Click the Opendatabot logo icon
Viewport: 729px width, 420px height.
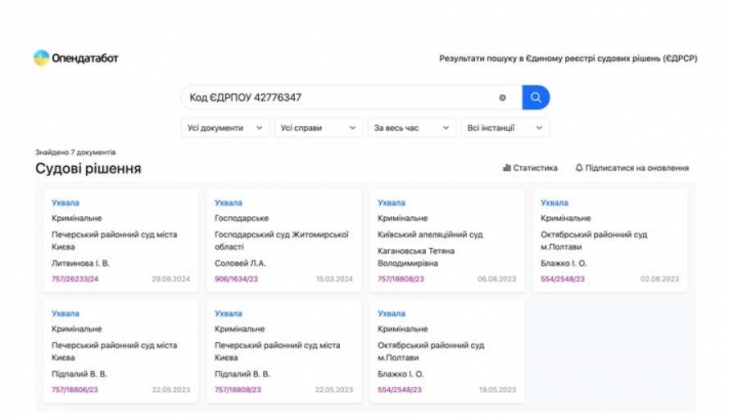pos(41,58)
